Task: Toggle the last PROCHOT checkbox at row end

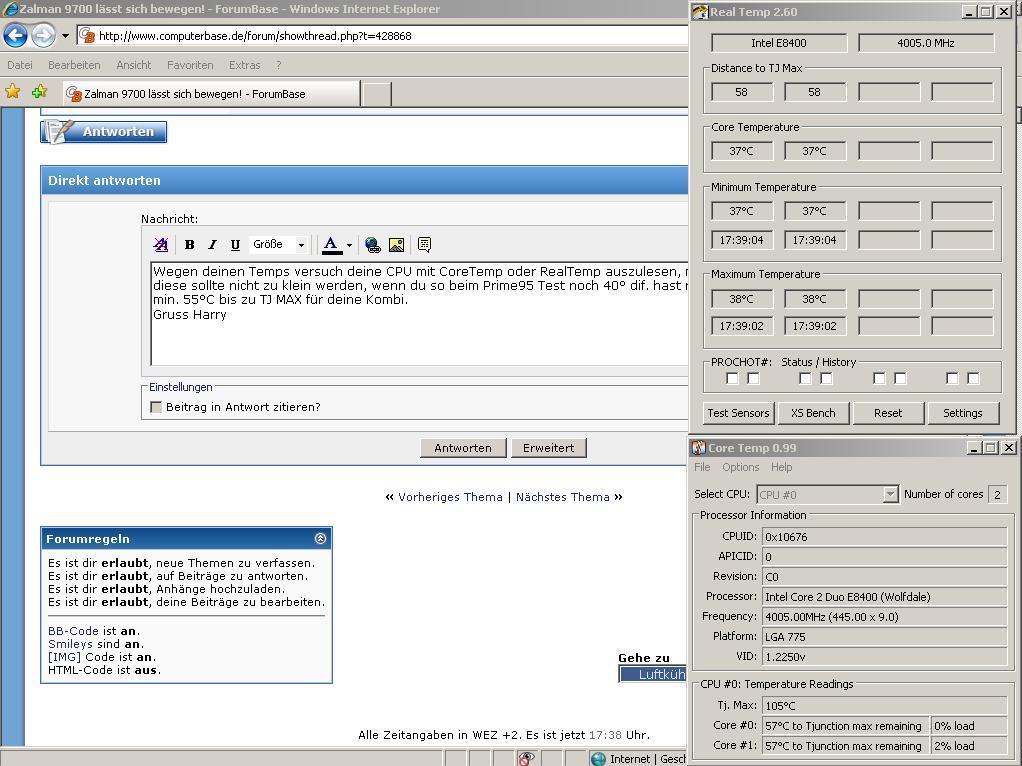Action: (x=973, y=378)
